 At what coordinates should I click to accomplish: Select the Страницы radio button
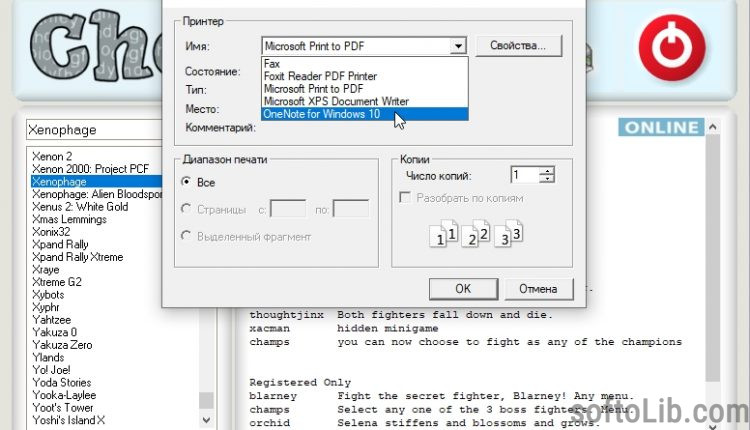186,209
